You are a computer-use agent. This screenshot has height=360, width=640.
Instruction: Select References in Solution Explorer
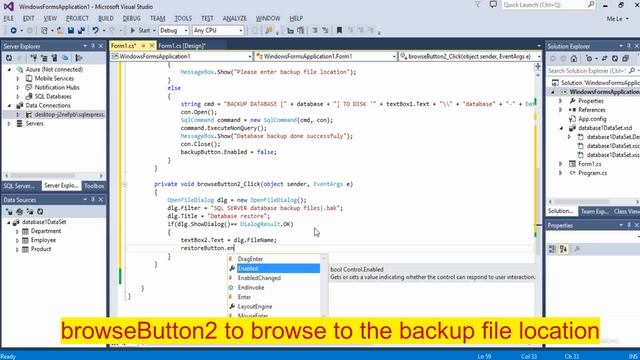[x=591, y=110]
